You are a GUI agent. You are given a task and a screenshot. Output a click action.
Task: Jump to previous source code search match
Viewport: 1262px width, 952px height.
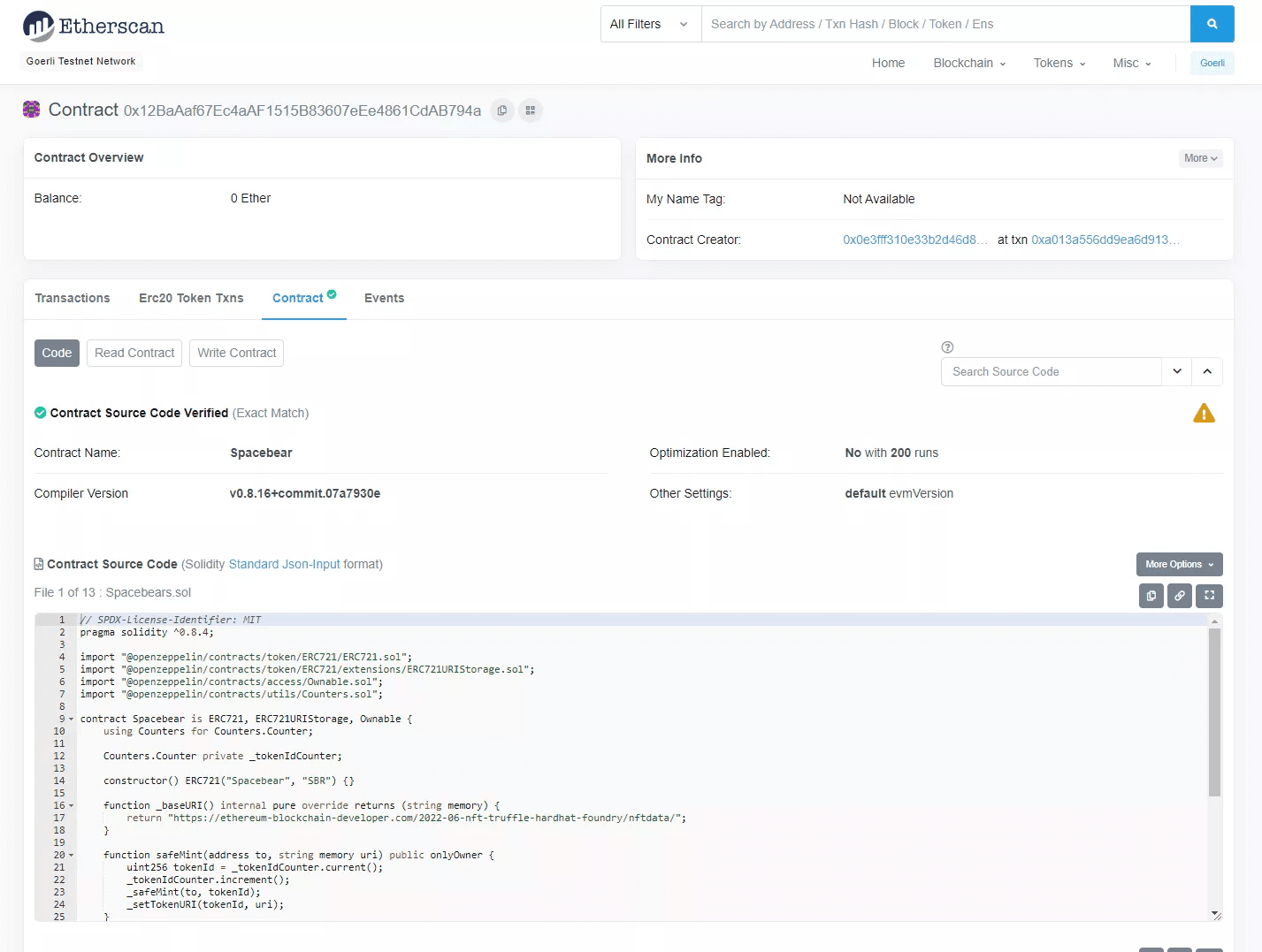[x=1207, y=371]
